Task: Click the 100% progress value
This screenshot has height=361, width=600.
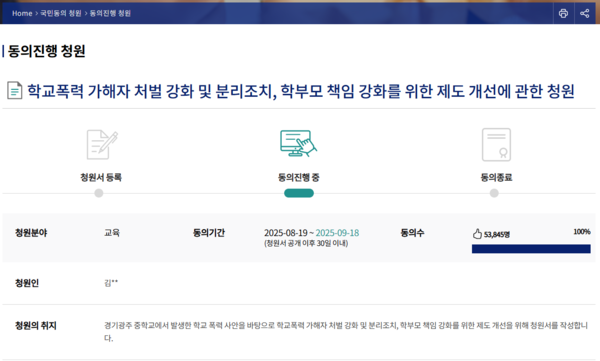Action: pos(582,232)
